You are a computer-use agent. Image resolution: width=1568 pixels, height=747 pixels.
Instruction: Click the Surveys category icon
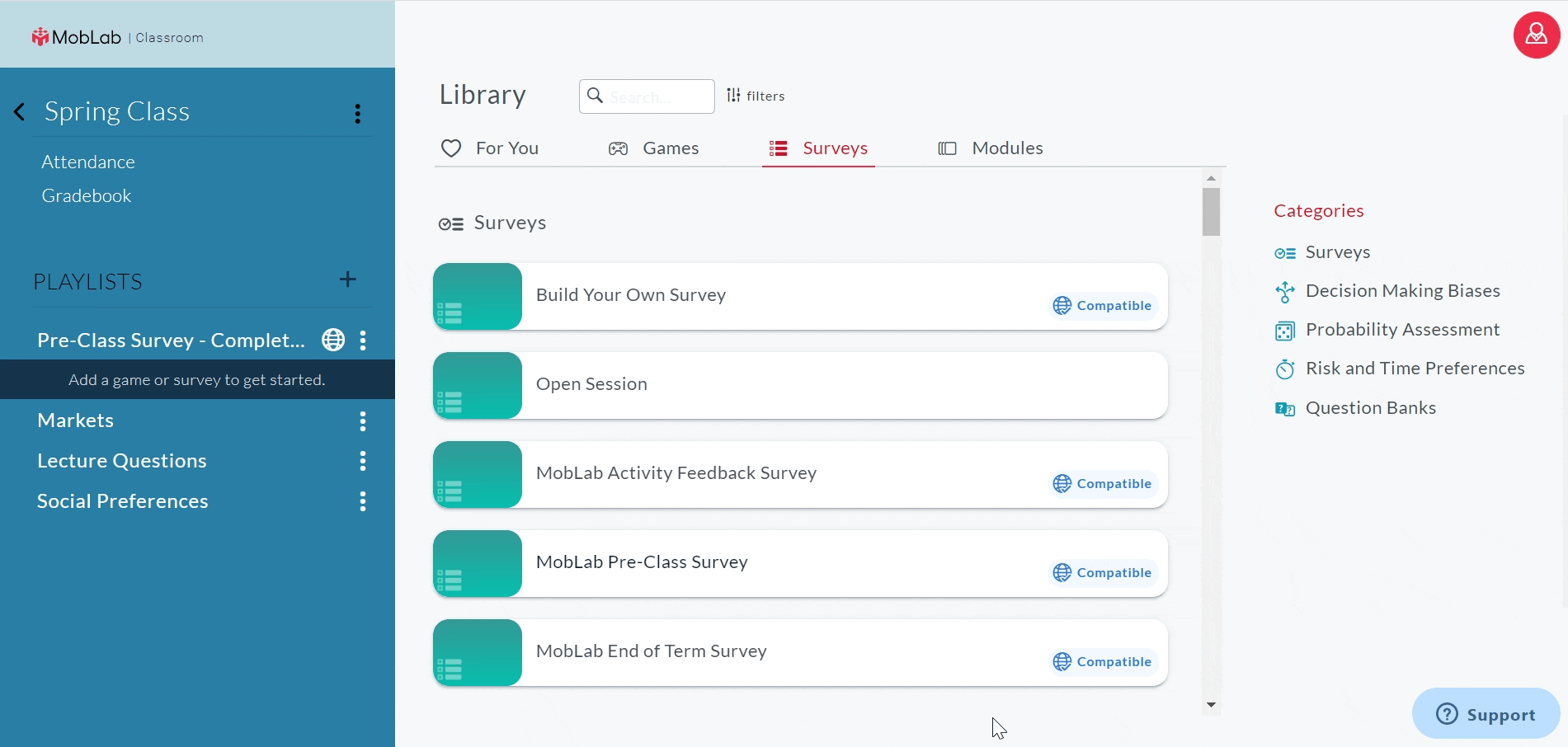click(1285, 253)
